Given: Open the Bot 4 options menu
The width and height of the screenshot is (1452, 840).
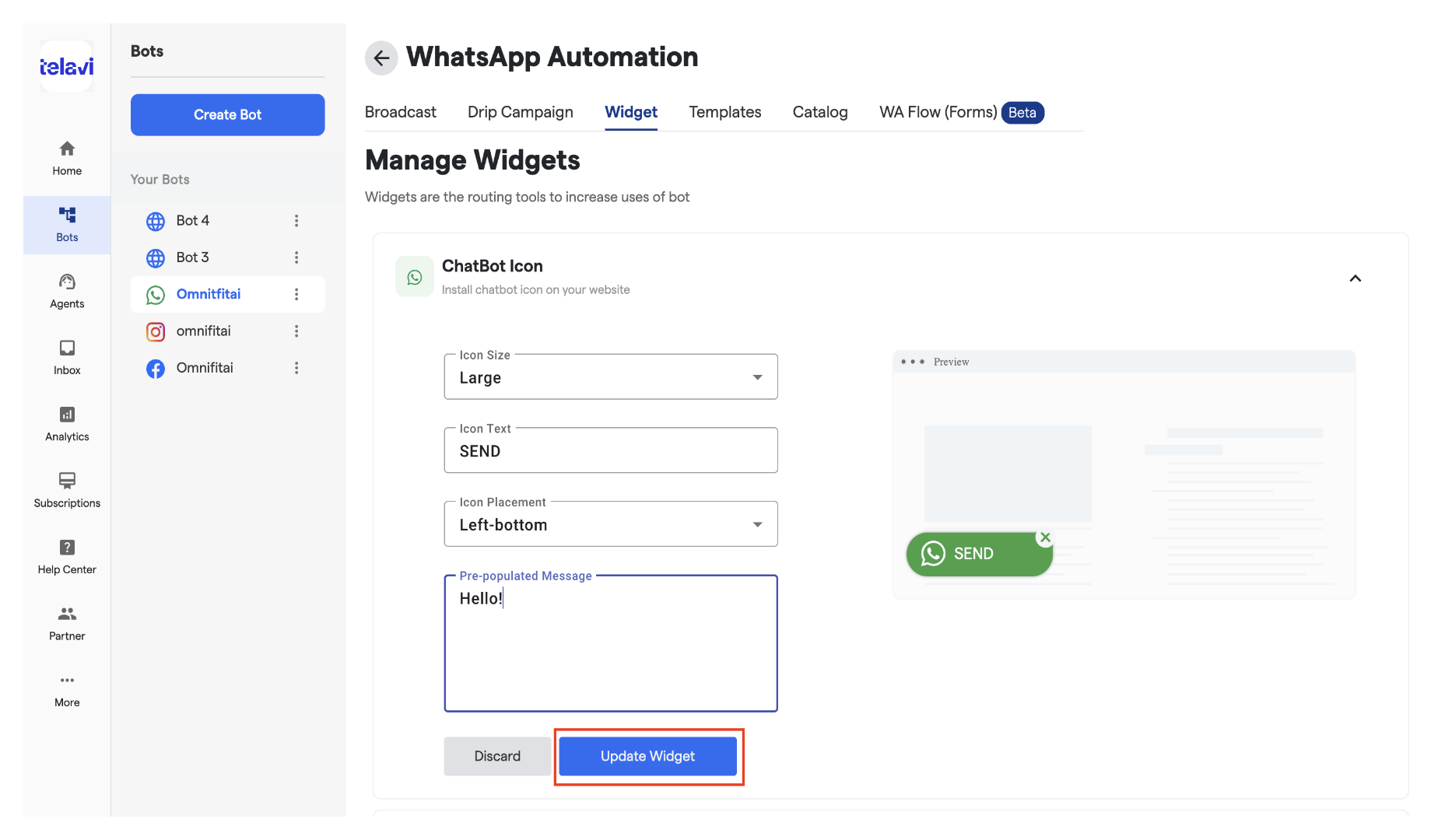Looking at the screenshot, I should point(296,221).
